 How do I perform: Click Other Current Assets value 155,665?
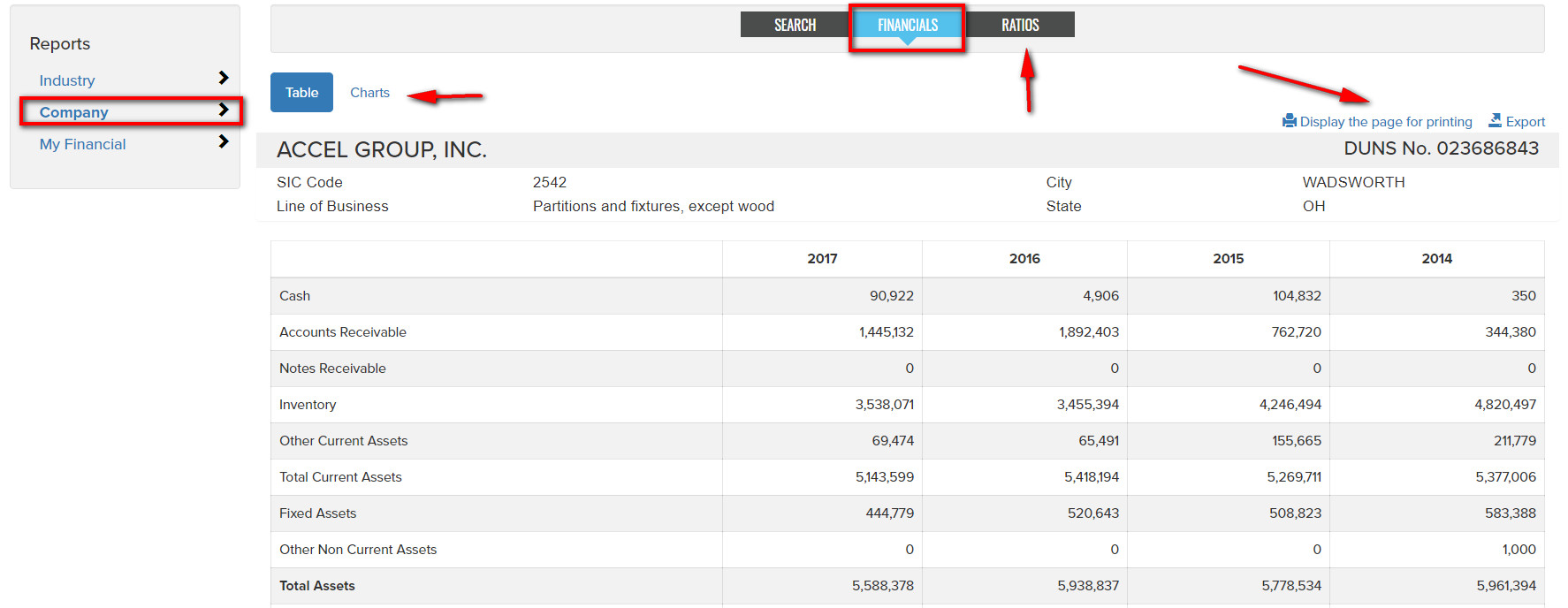[x=1297, y=441]
